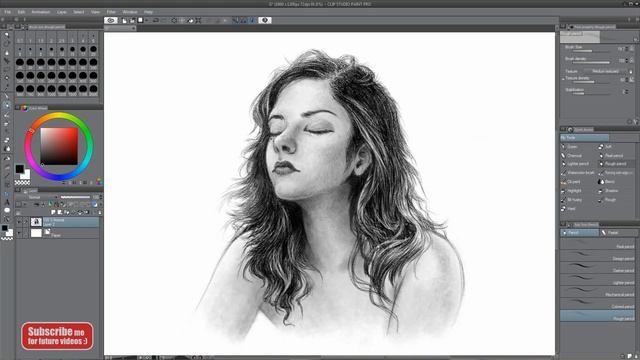The image size is (640, 360).
Task: Choose the Colored pencil sub tool
Action: (x=598, y=304)
